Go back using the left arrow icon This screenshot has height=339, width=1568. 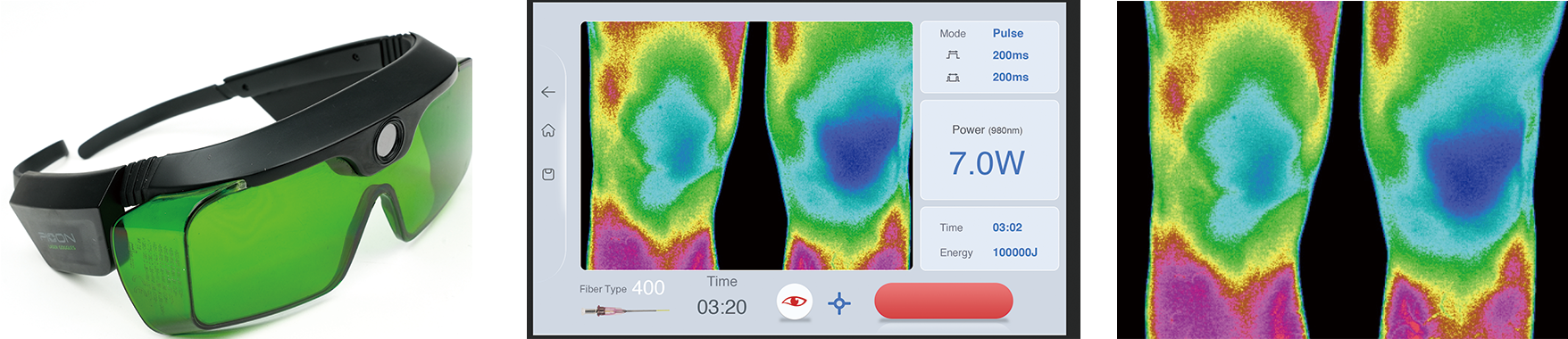[548, 92]
